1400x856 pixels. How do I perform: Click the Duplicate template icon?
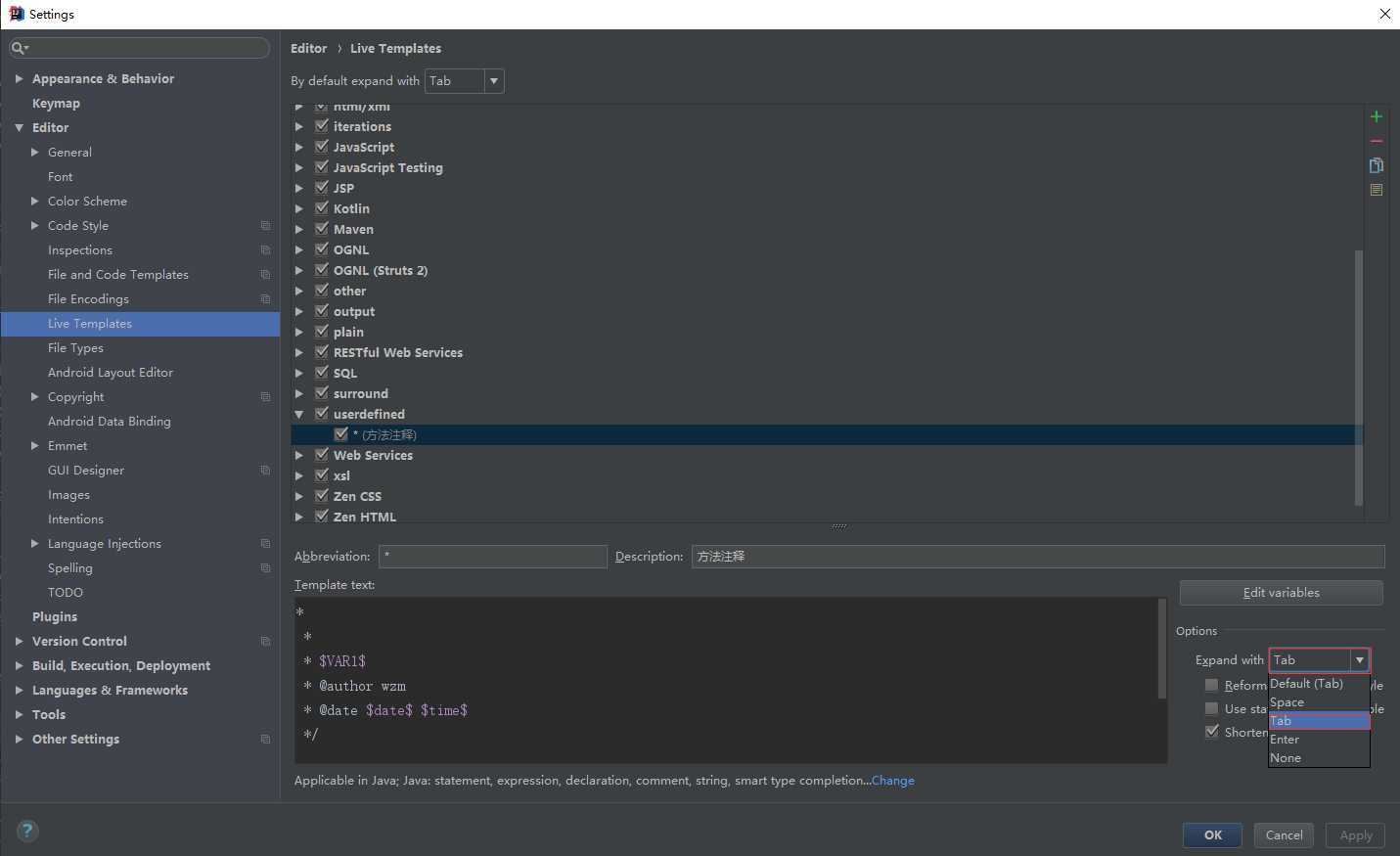point(1377,165)
